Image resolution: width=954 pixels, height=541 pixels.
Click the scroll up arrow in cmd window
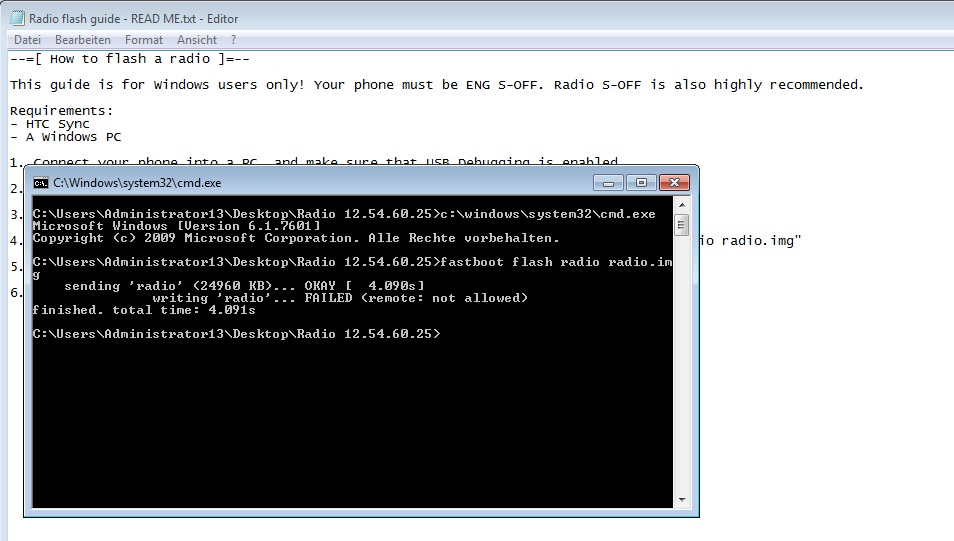tap(682, 206)
